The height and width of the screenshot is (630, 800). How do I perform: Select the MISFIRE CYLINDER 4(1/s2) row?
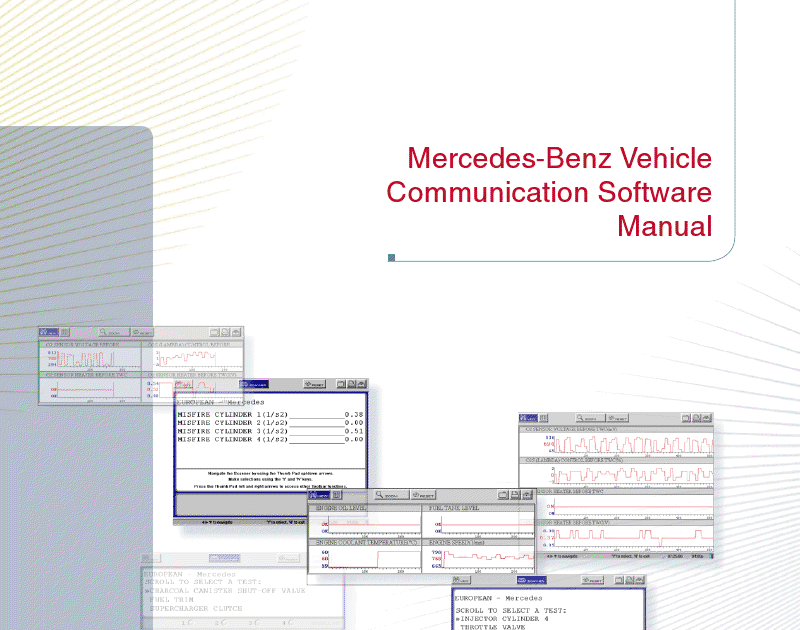click(x=270, y=439)
